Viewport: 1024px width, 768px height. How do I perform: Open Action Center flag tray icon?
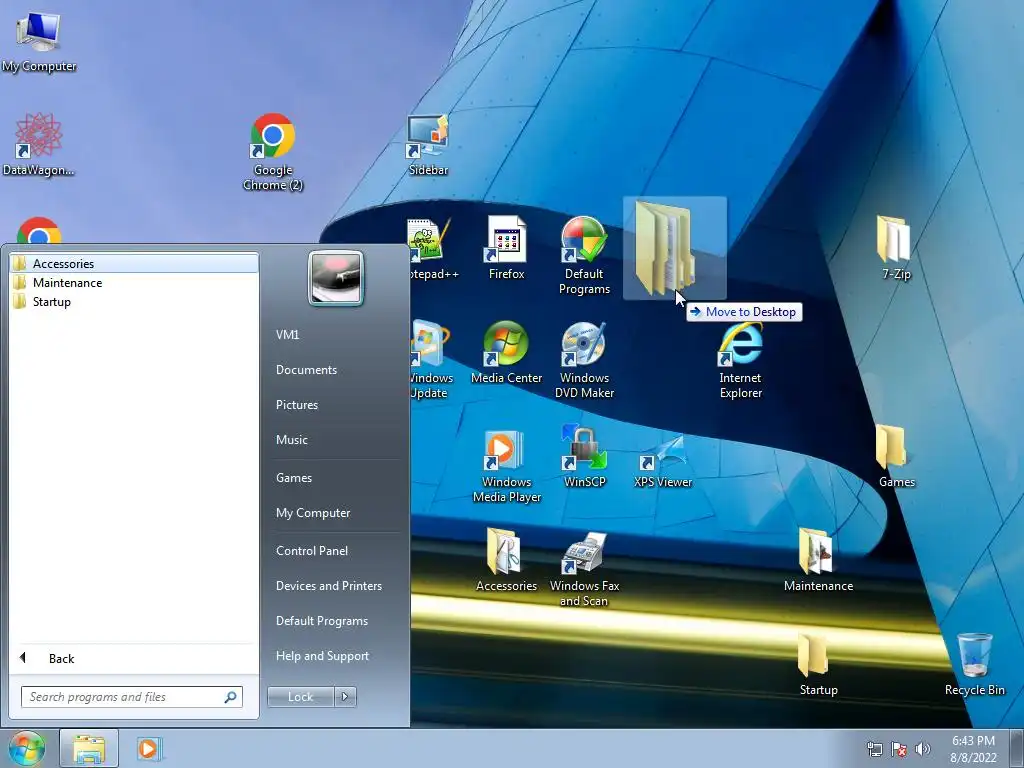899,749
